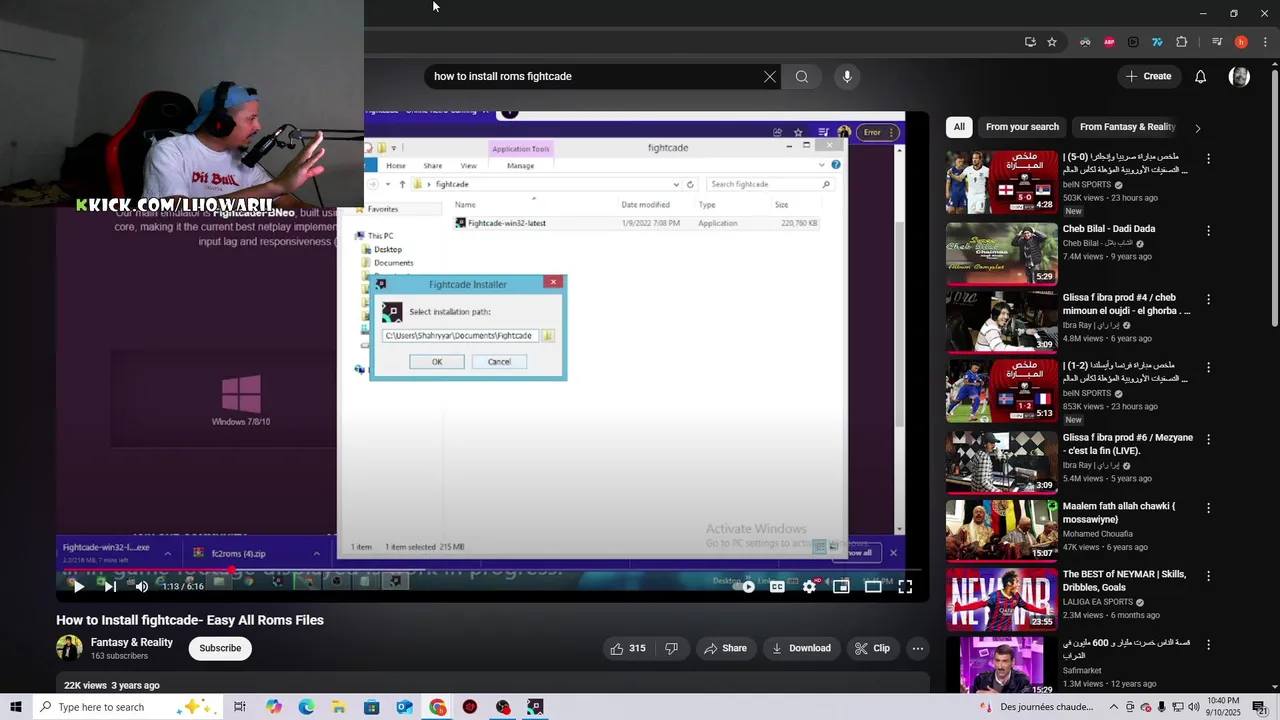Skip to next video
Screen dimensions: 1280x720
[110, 587]
